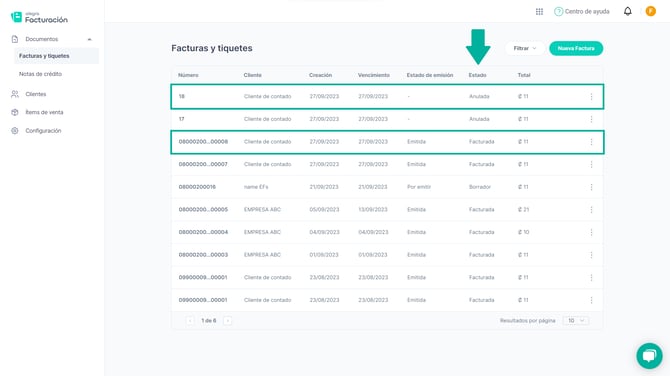Click the Nueva Factura button

(x=576, y=48)
